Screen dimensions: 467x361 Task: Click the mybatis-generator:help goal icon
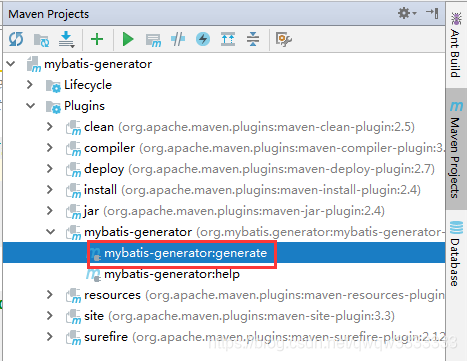click(x=93, y=275)
